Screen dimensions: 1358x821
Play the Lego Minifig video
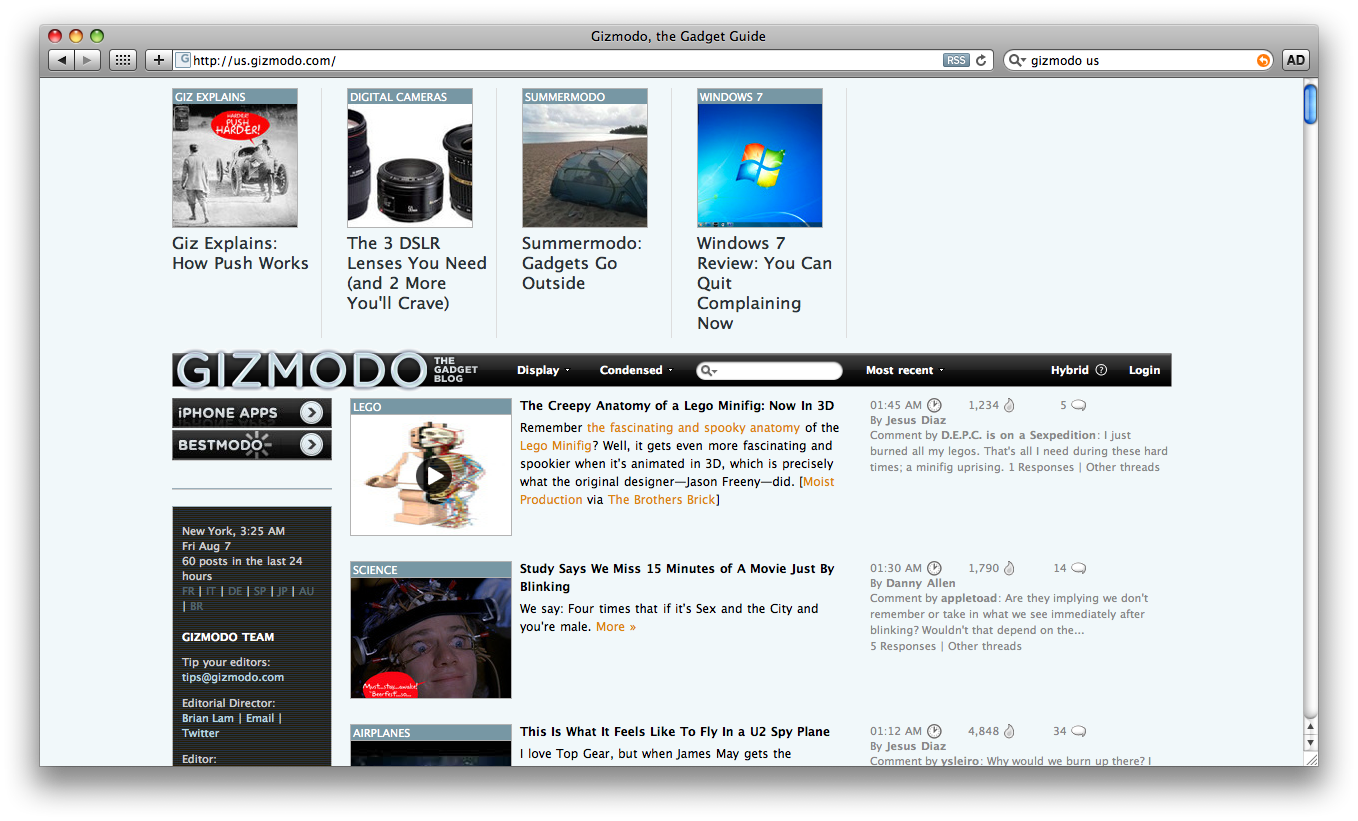[432, 475]
